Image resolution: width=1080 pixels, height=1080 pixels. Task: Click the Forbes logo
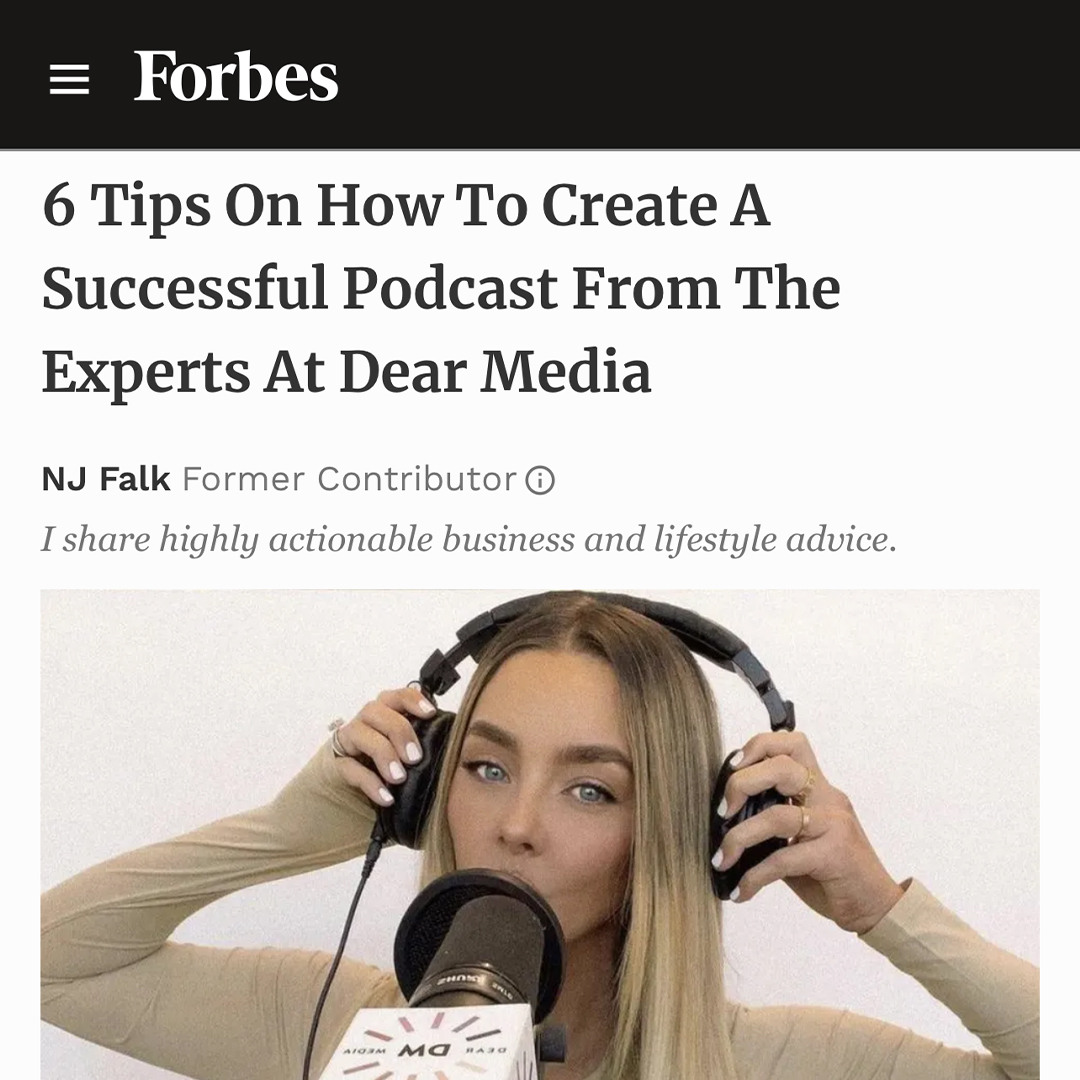pos(236,76)
